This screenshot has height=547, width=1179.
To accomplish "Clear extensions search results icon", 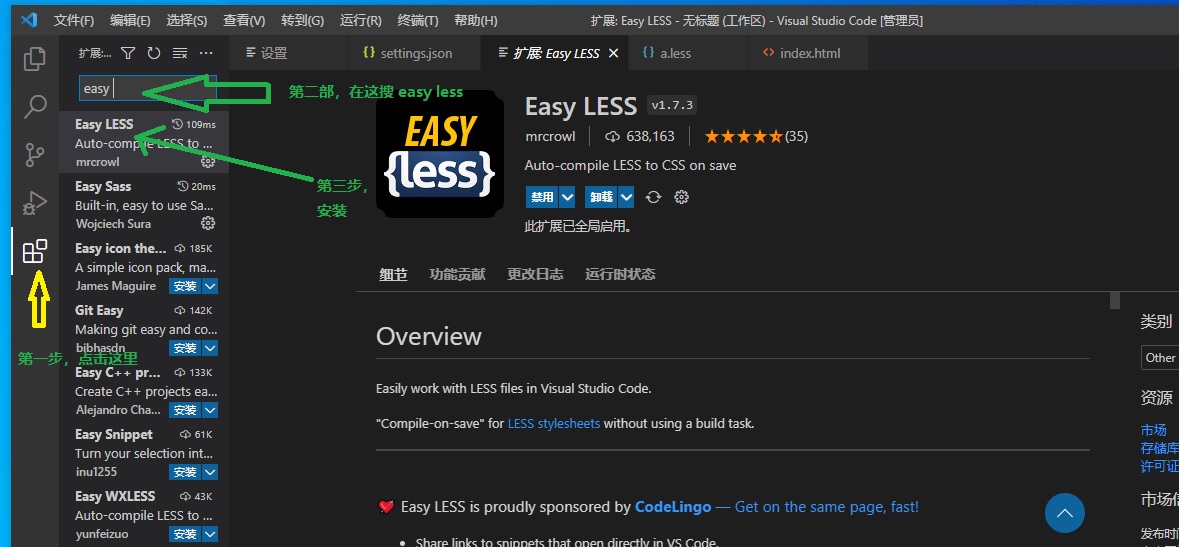I will pos(180,53).
